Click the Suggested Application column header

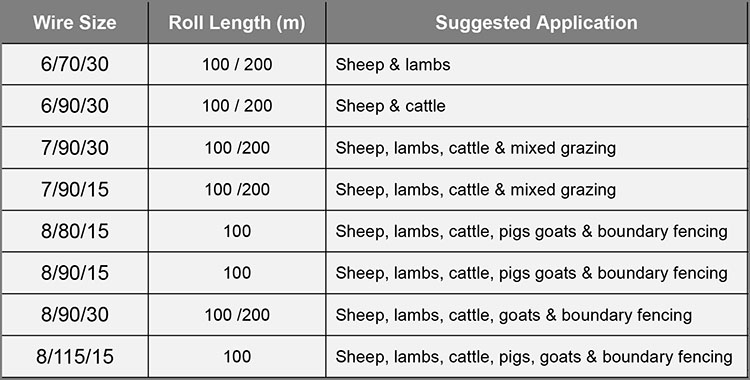[x=536, y=22]
